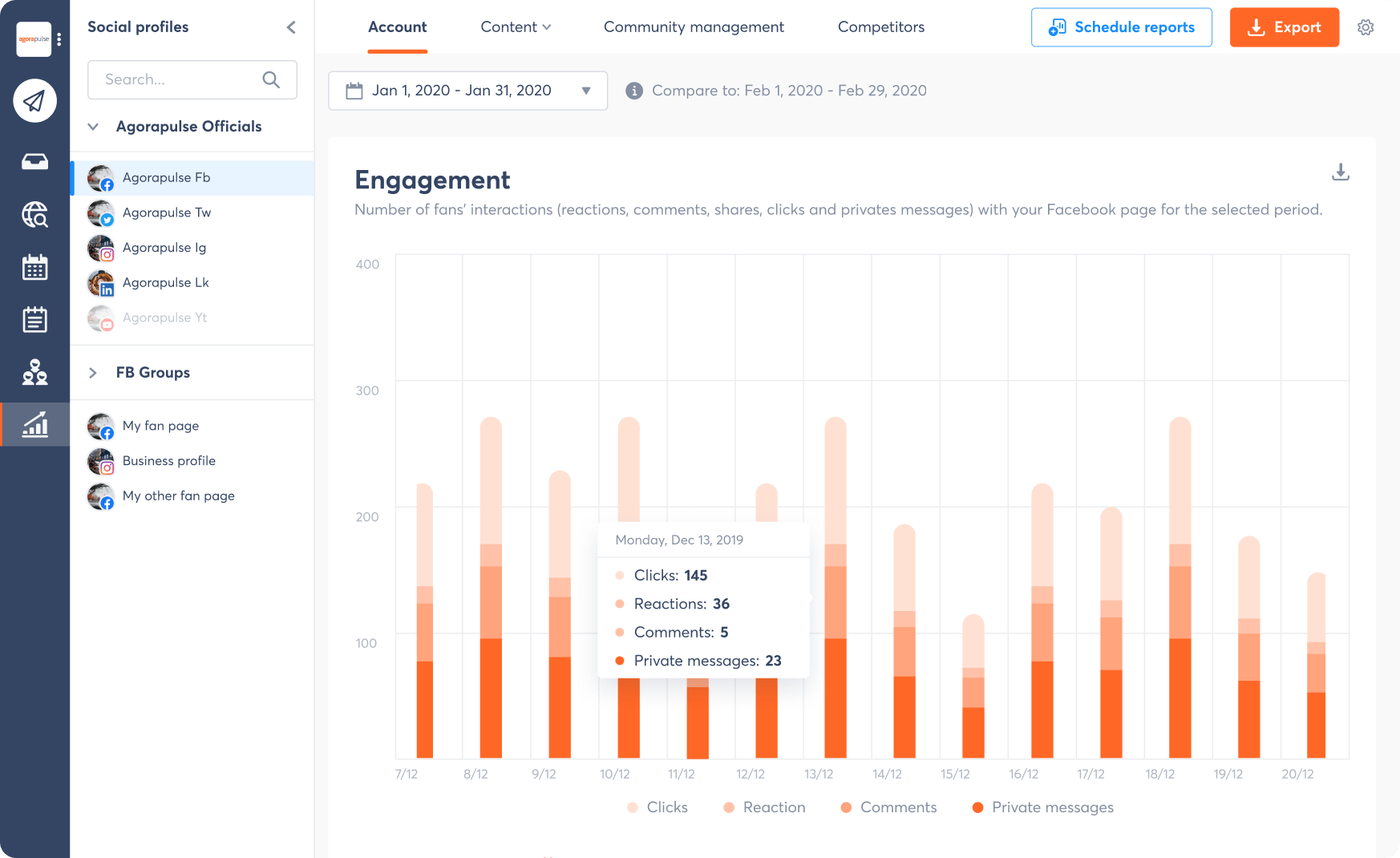Toggle the Comments legend series
This screenshot has width=1400, height=858.
click(888, 807)
